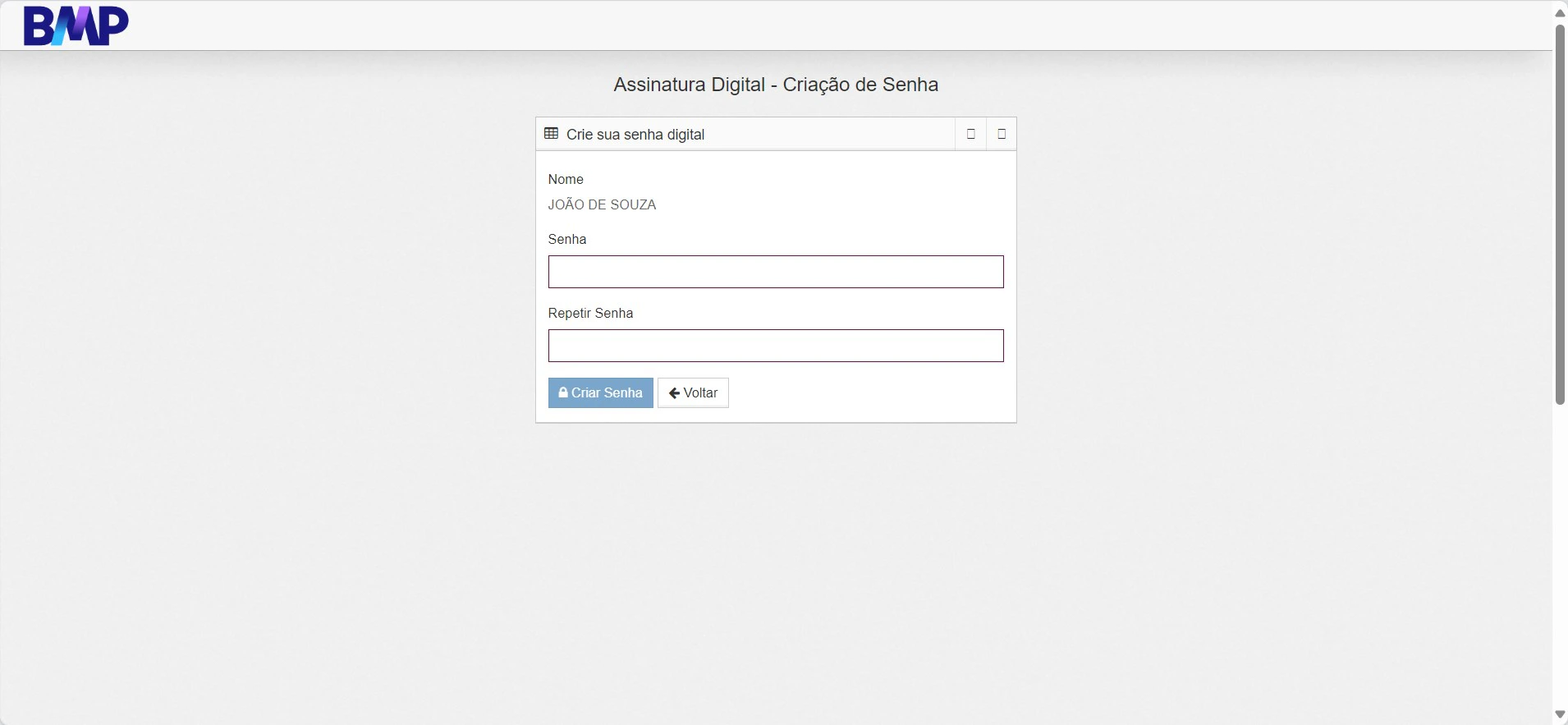Click the empty scrollbar track below the thumb
1568x725 pixels.
click(1560, 556)
